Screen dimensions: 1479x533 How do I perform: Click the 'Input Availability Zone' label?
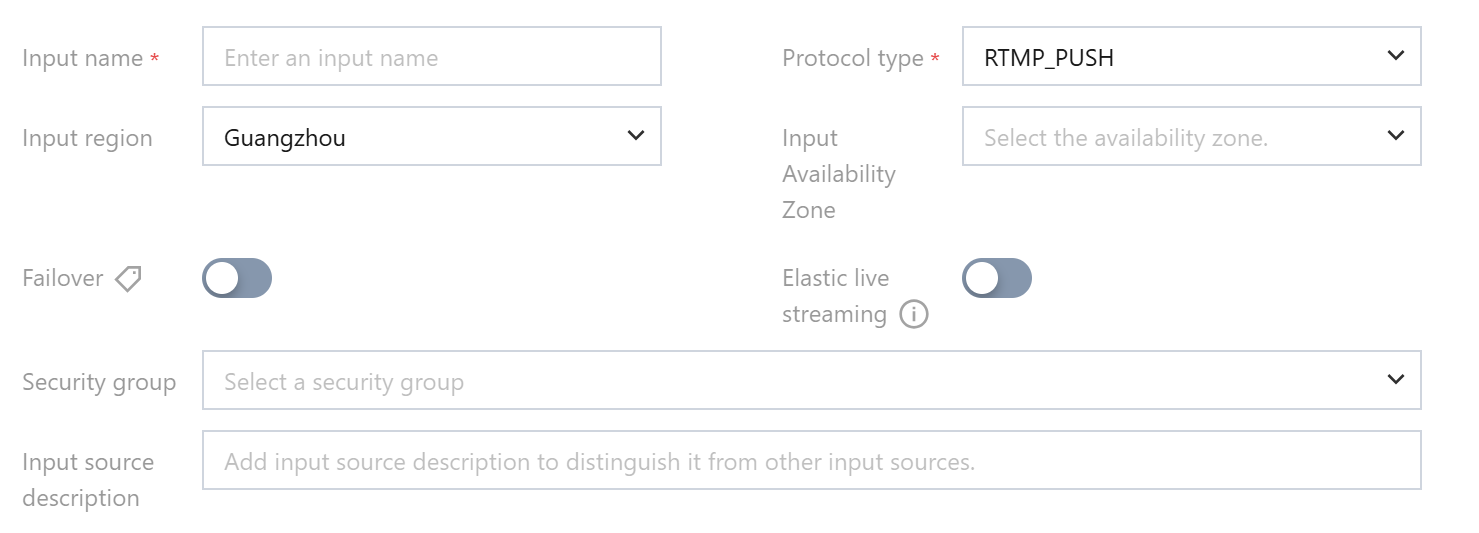point(838,174)
